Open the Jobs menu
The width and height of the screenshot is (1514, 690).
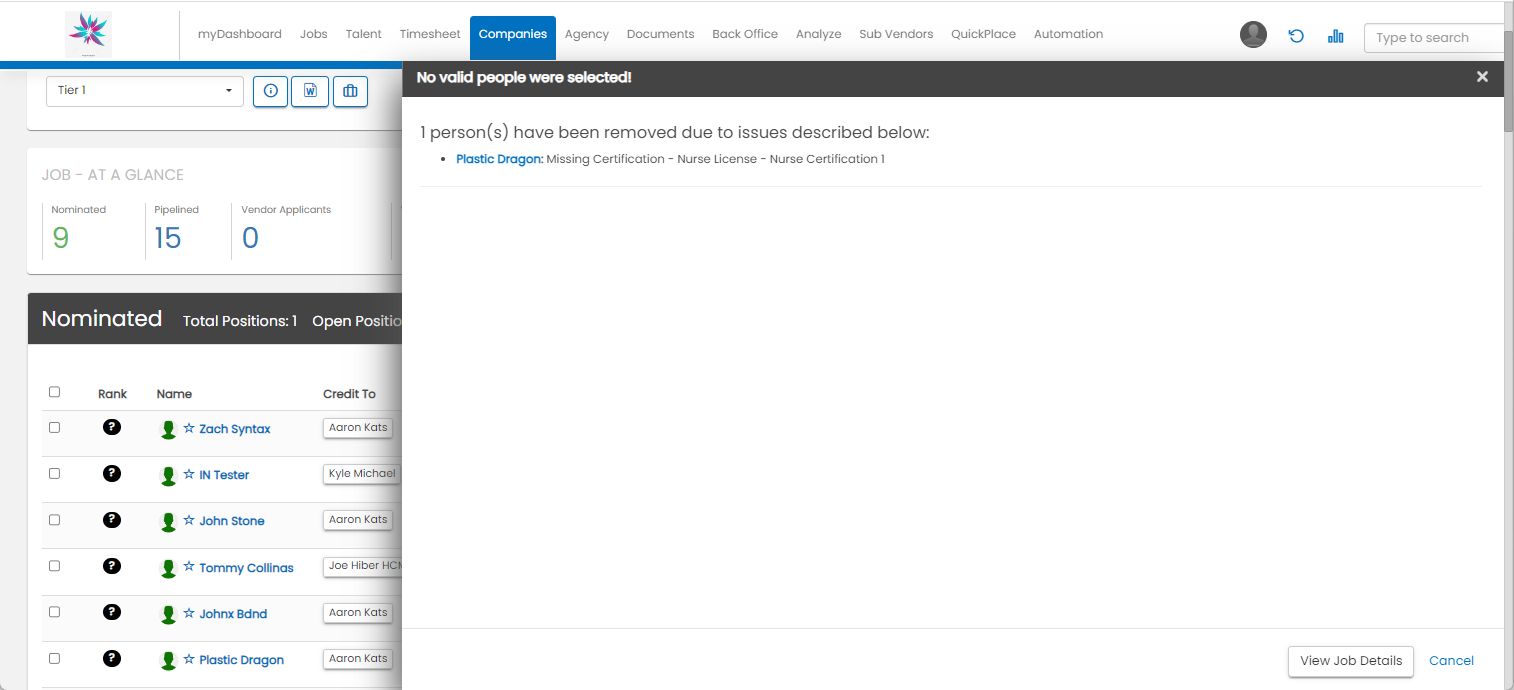coord(314,34)
